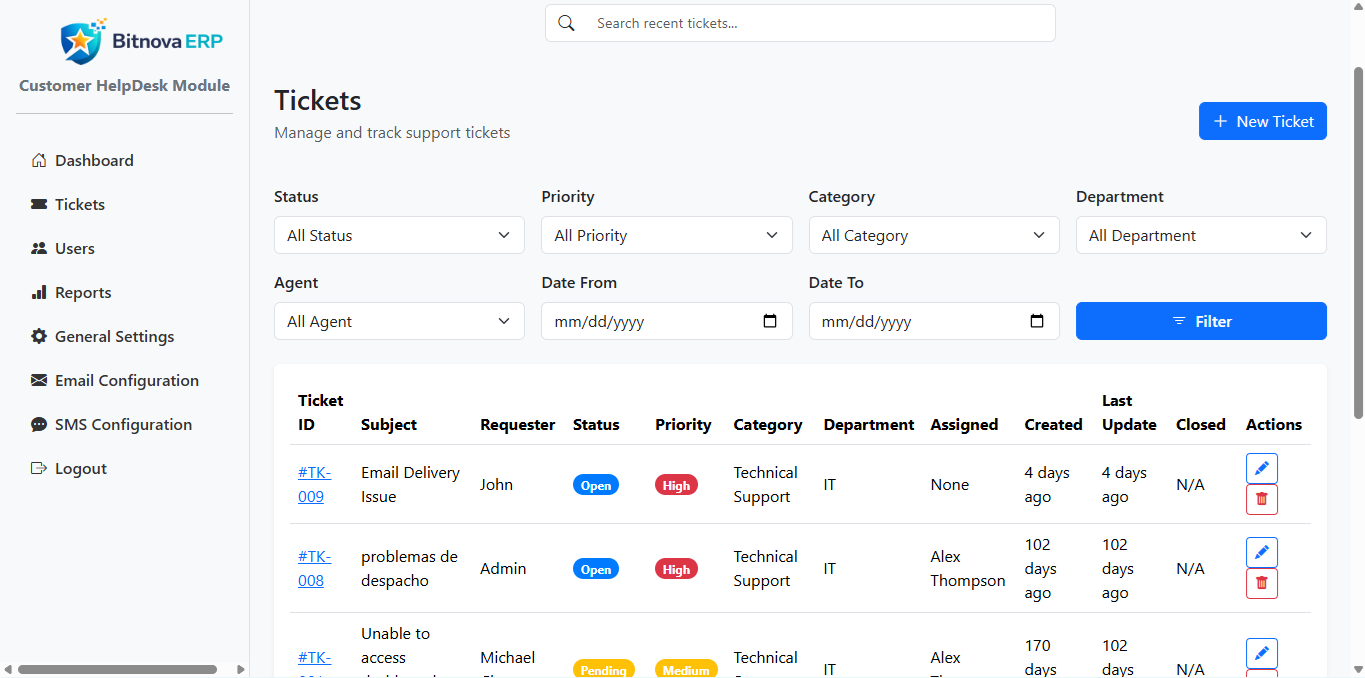Viewport: 1365px width, 678px height.
Task: Open Reports from the sidebar menu
Action: [x=83, y=292]
